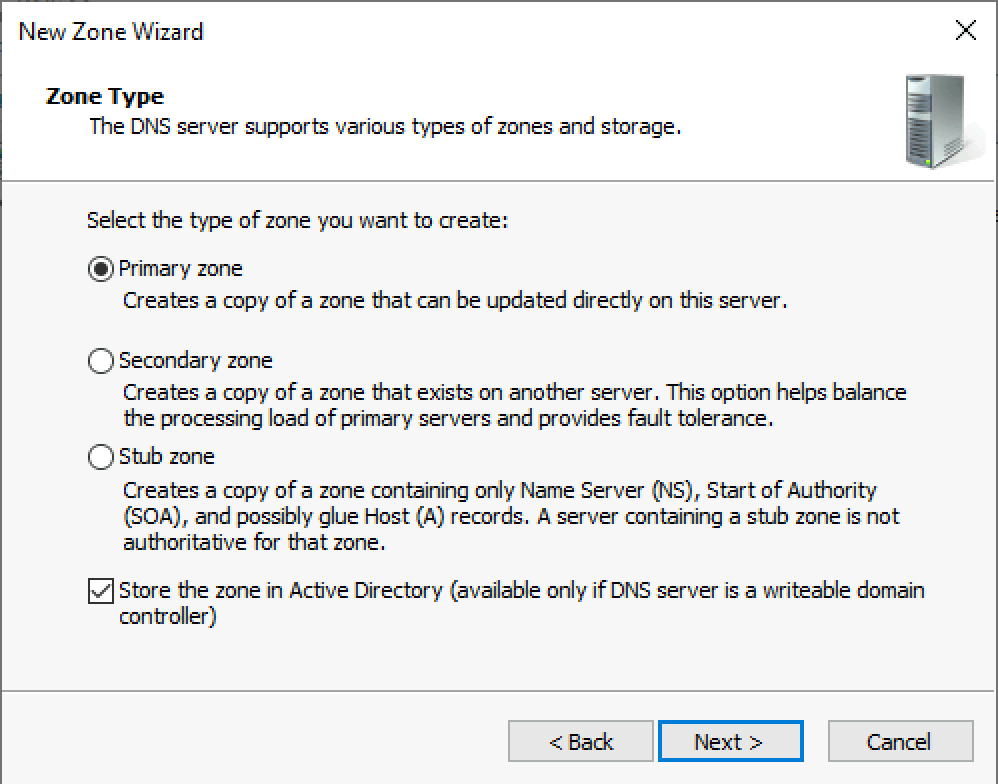Click the 'Secondary zone' label text
Image resolution: width=998 pixels, height=784 pixels.
(196, 361)
